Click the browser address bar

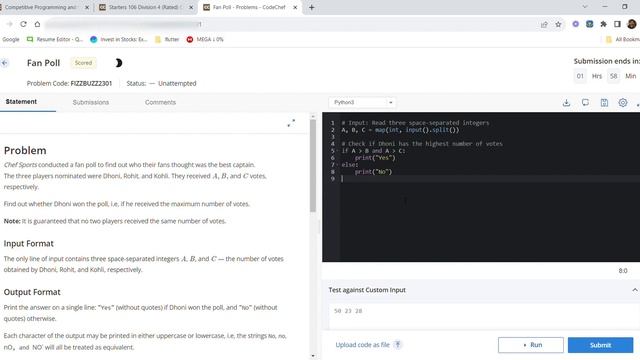(x=286, y=24)
